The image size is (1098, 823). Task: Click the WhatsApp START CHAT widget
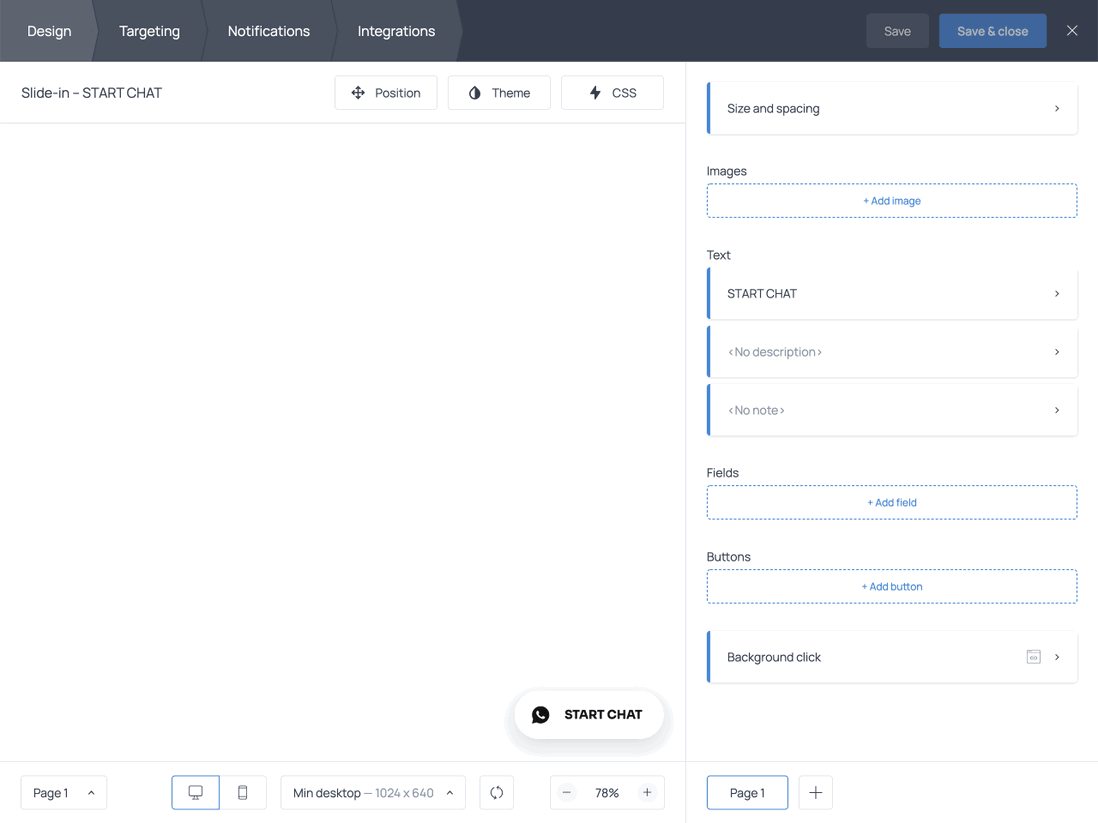coord(588,715)
